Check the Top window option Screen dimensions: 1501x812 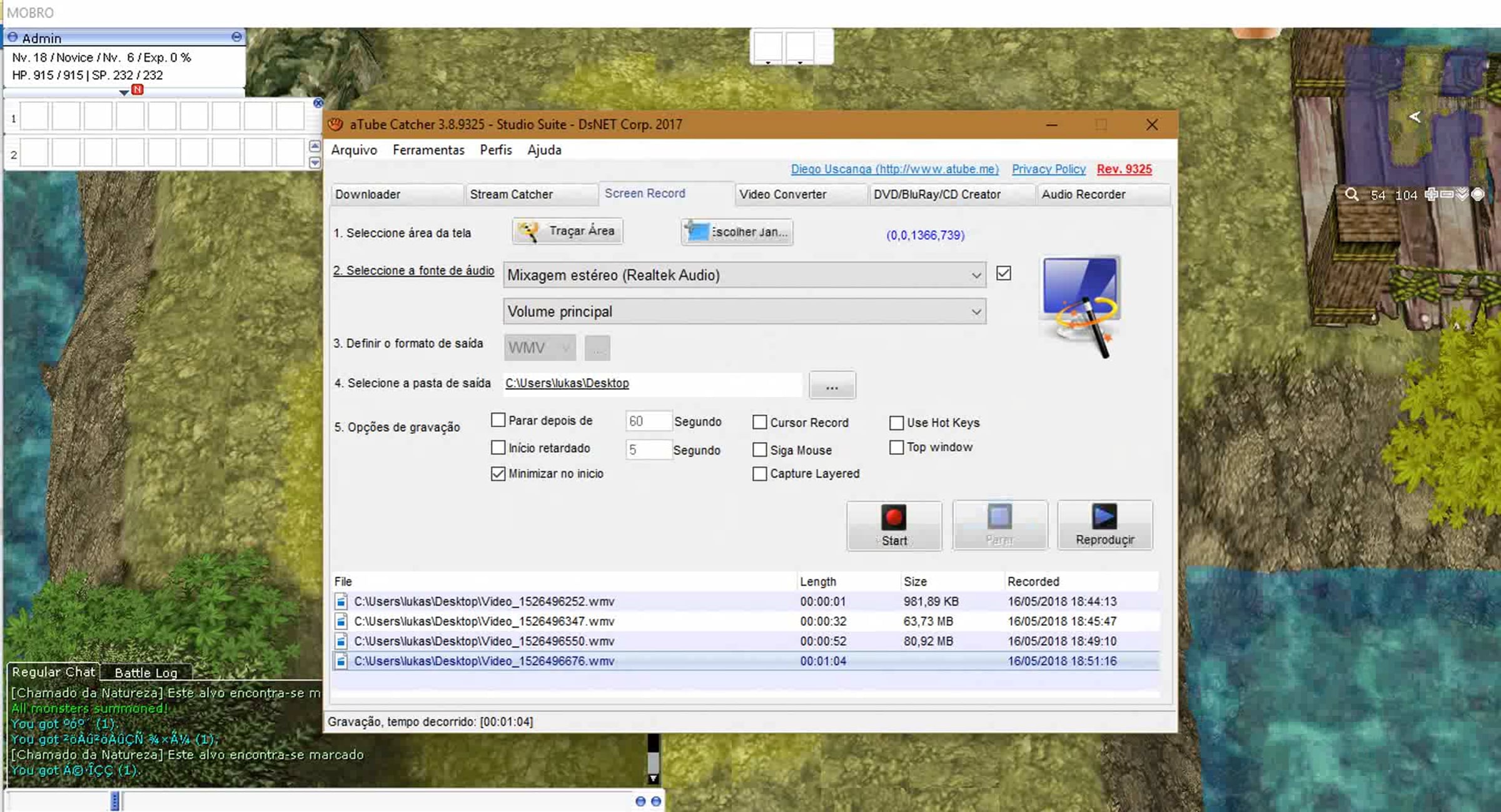click(896, 448)
